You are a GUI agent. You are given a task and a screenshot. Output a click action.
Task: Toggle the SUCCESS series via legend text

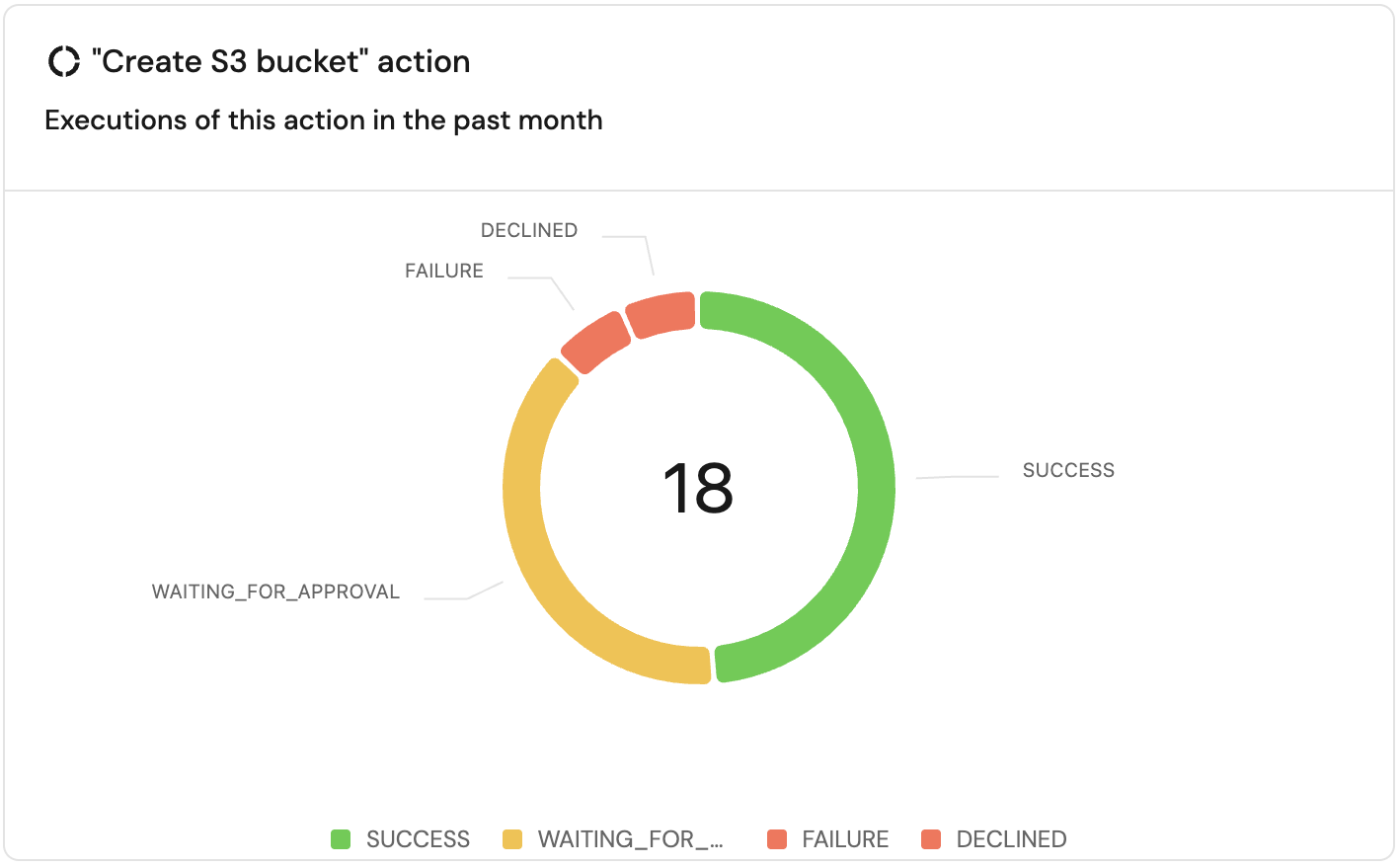(x=418, y=839)
